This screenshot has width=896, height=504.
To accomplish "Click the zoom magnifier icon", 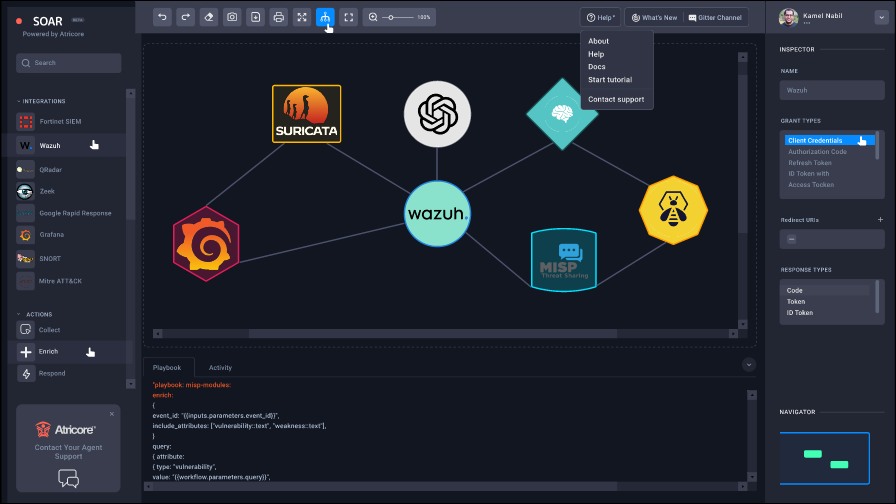I will click(373, 17).
